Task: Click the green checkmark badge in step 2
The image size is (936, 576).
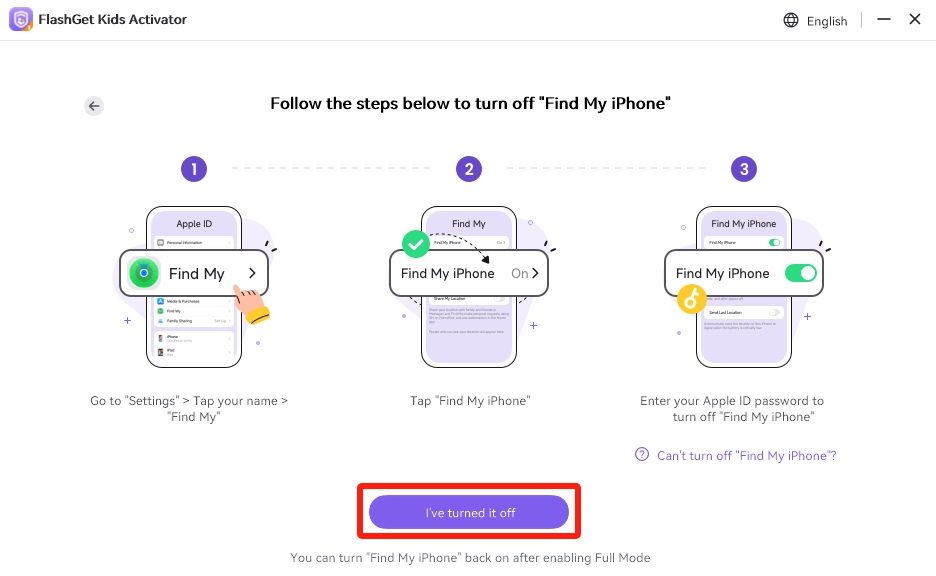Action: tap(415, 243)
